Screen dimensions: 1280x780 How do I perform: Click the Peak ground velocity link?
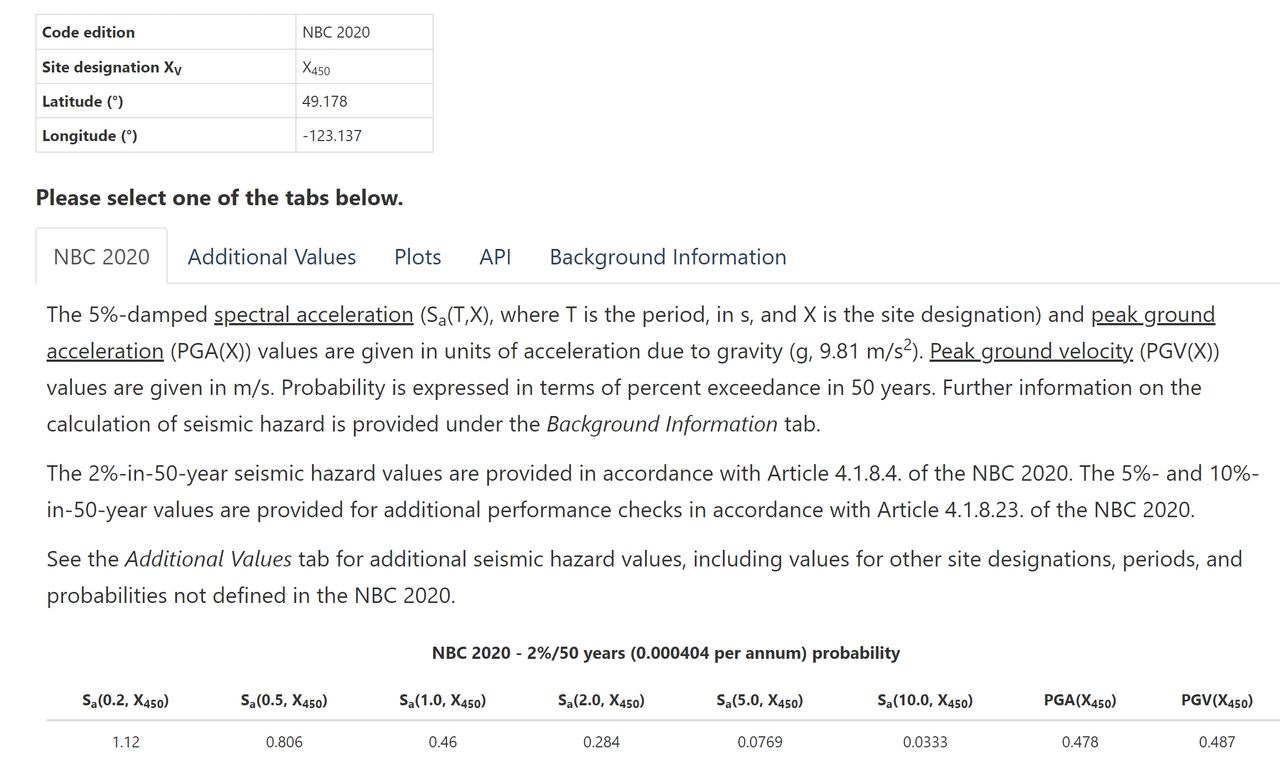[1031, 351]
